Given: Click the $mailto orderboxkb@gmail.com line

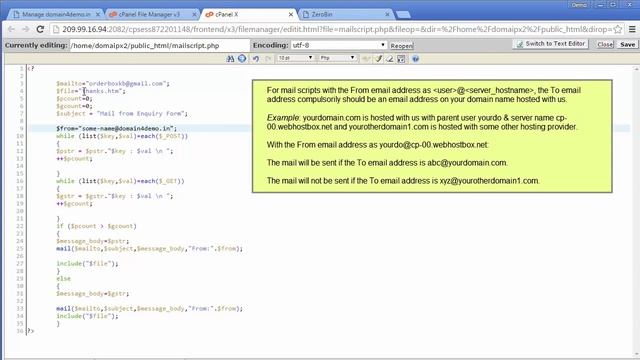Looking at the screenshot, I should [x=113, y=83].
